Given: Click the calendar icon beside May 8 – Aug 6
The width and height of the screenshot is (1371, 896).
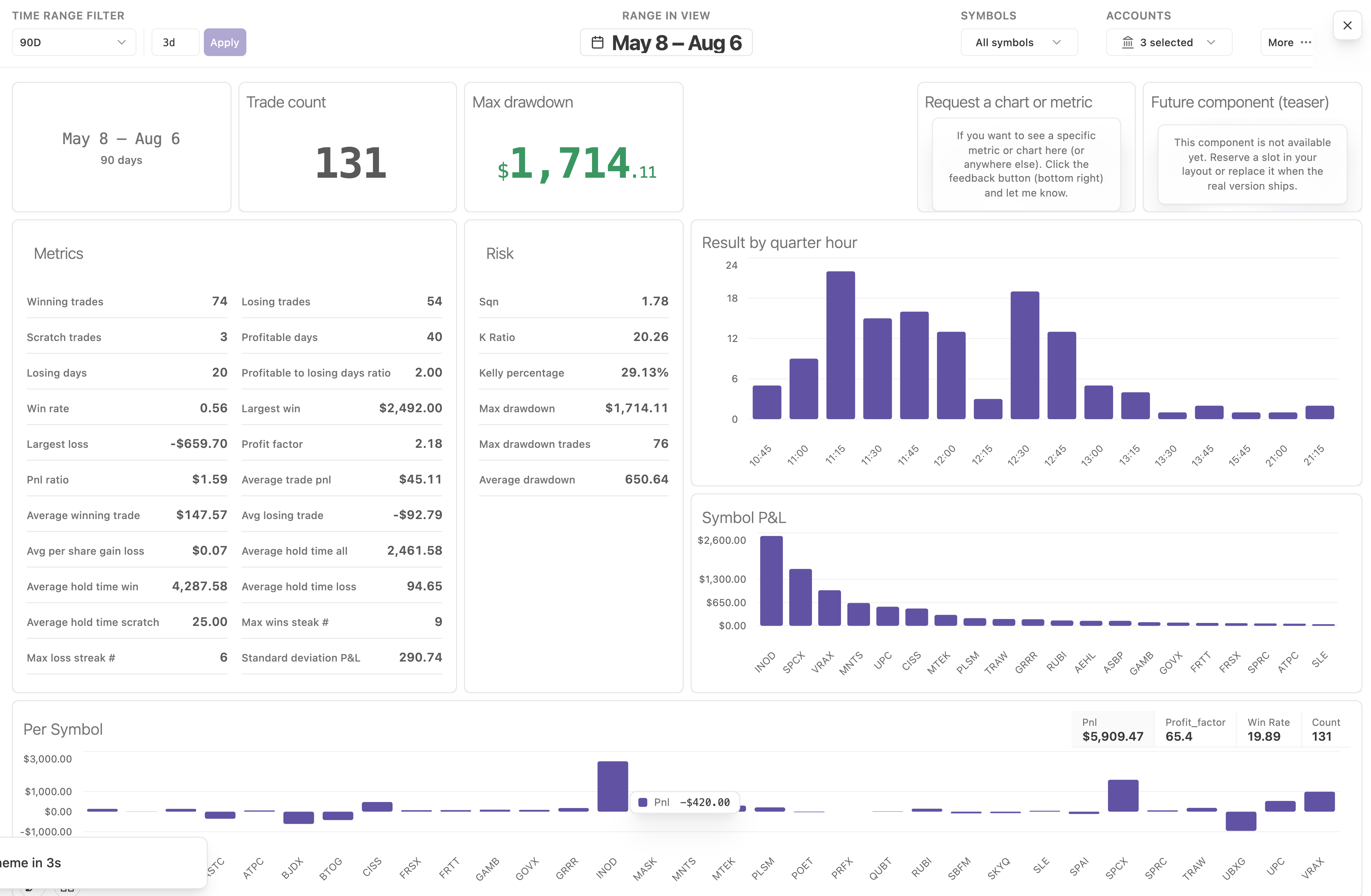Looking at the screenshot, I should click(x=597, y=43).
